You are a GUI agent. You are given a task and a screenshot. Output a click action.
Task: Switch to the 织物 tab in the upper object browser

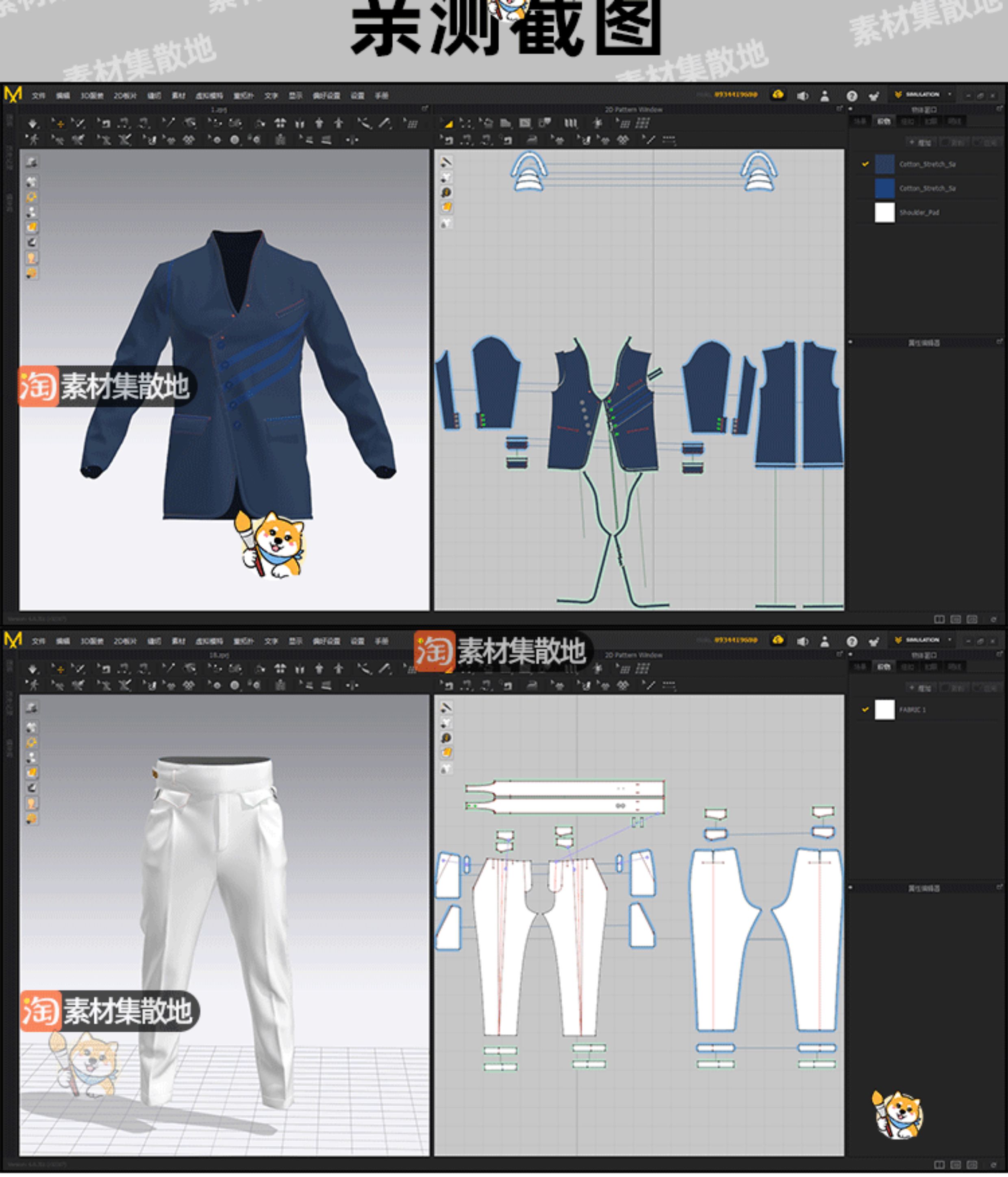pyautogui.click(x=884, y=121)
